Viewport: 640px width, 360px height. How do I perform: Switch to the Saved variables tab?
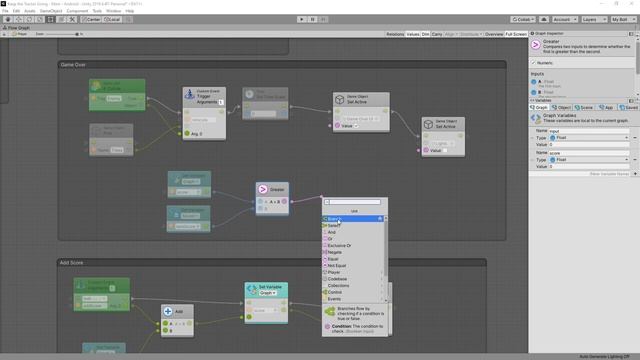(628, 107)
